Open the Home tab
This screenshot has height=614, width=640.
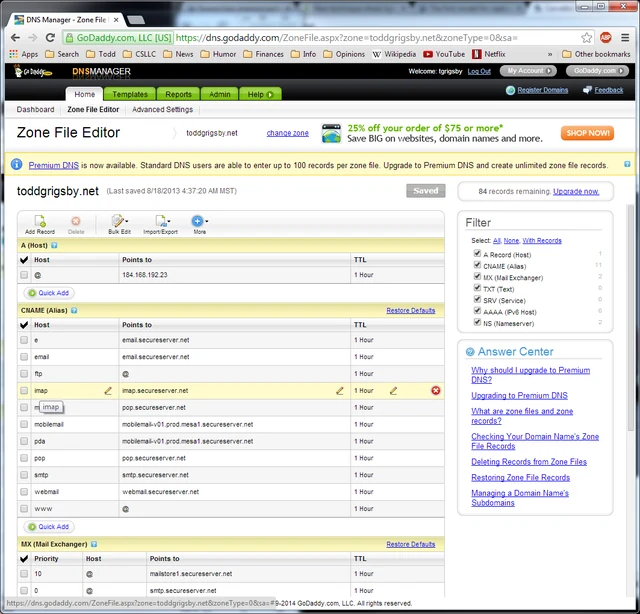point(84,94)
